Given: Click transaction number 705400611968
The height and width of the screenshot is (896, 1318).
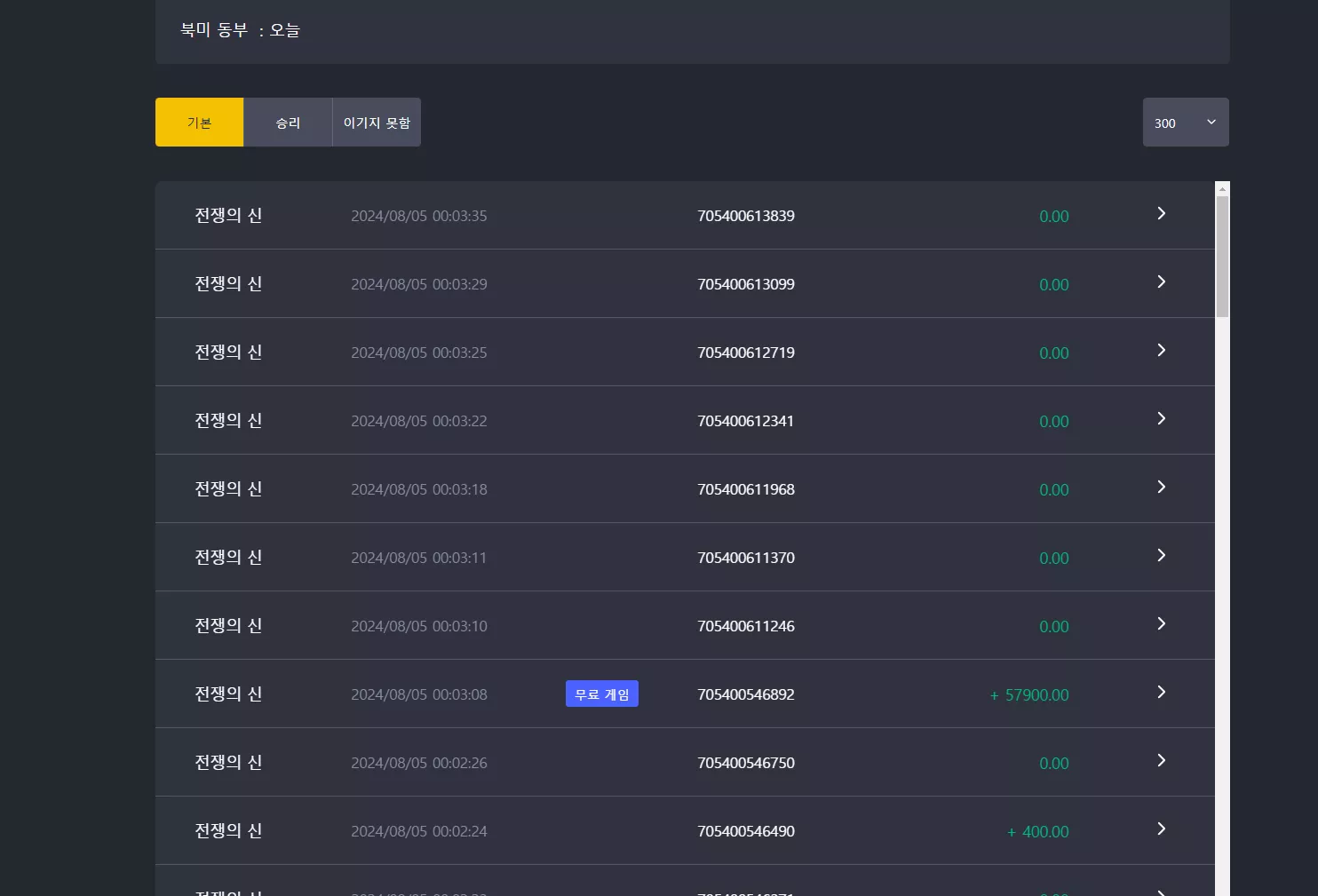Looking at the screenshot, I should [x=746, y=489].
